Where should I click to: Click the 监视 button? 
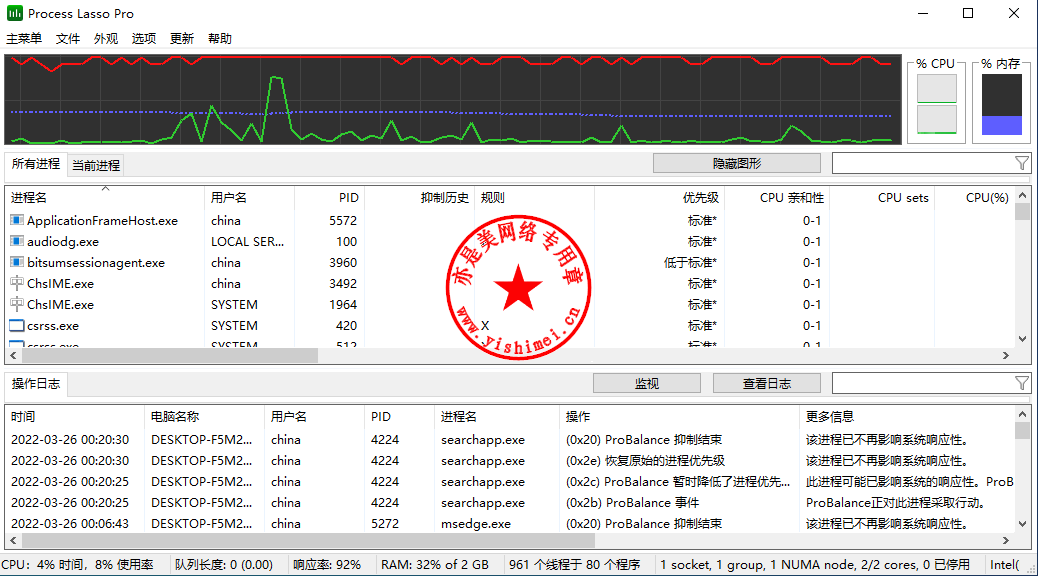click(x=647, y=383)
